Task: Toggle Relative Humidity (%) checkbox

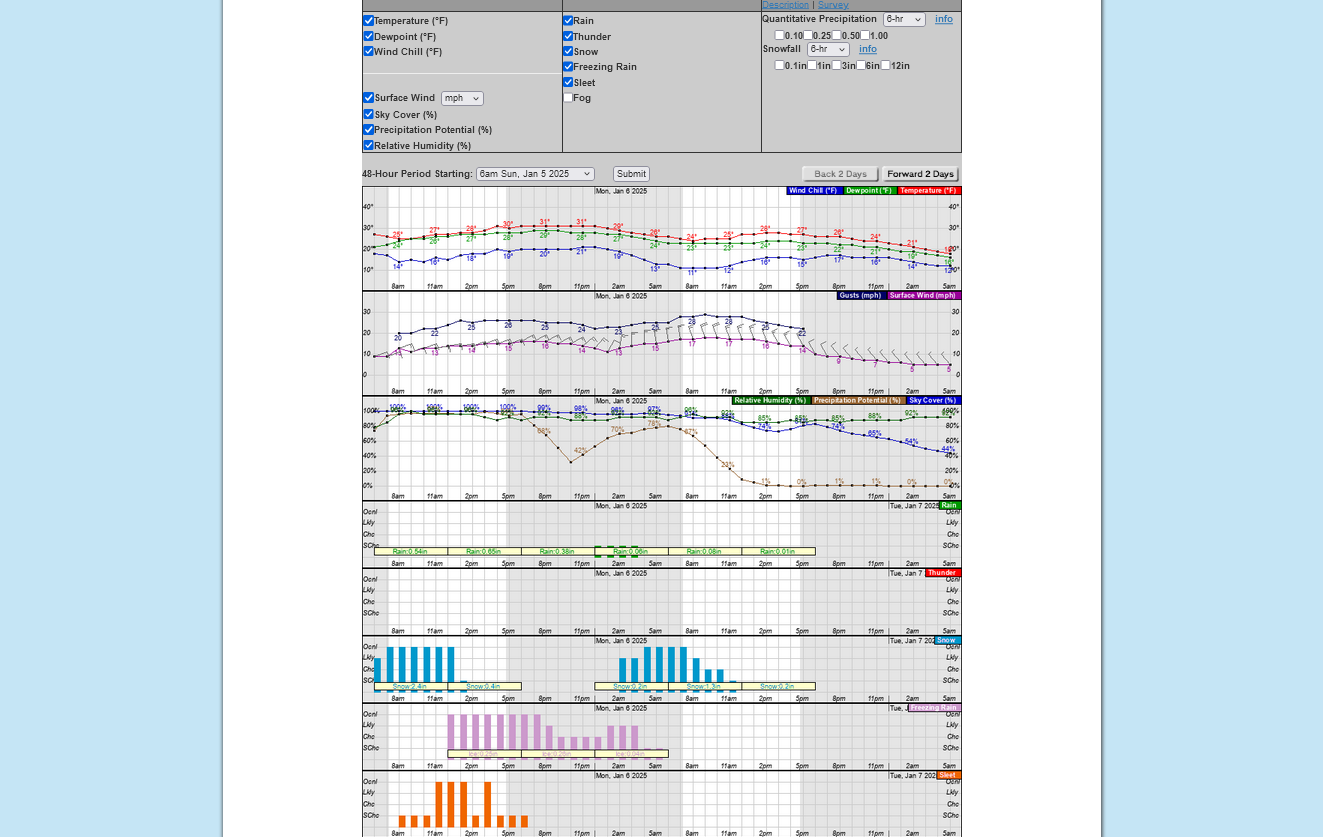Action: pos(369,145)
